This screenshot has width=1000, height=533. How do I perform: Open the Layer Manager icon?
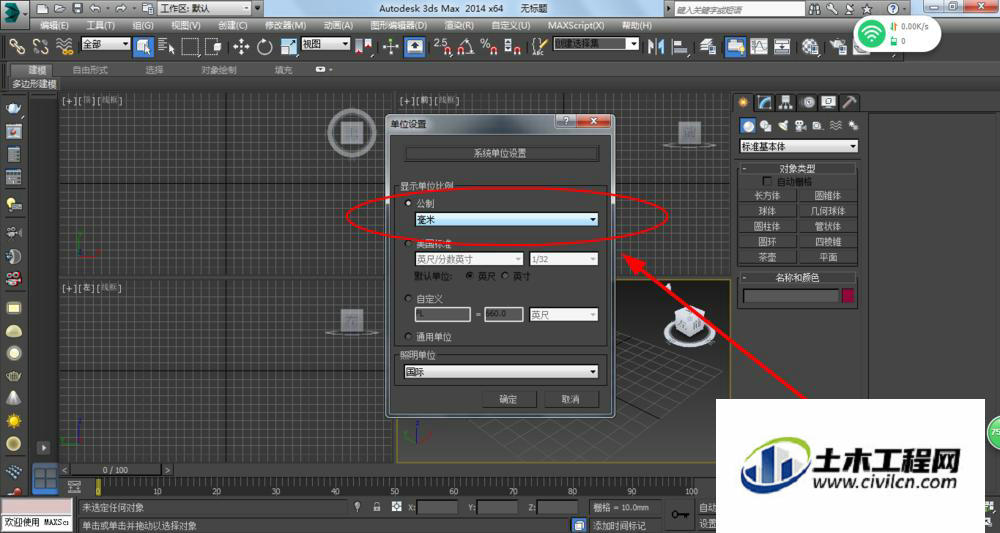707,46
